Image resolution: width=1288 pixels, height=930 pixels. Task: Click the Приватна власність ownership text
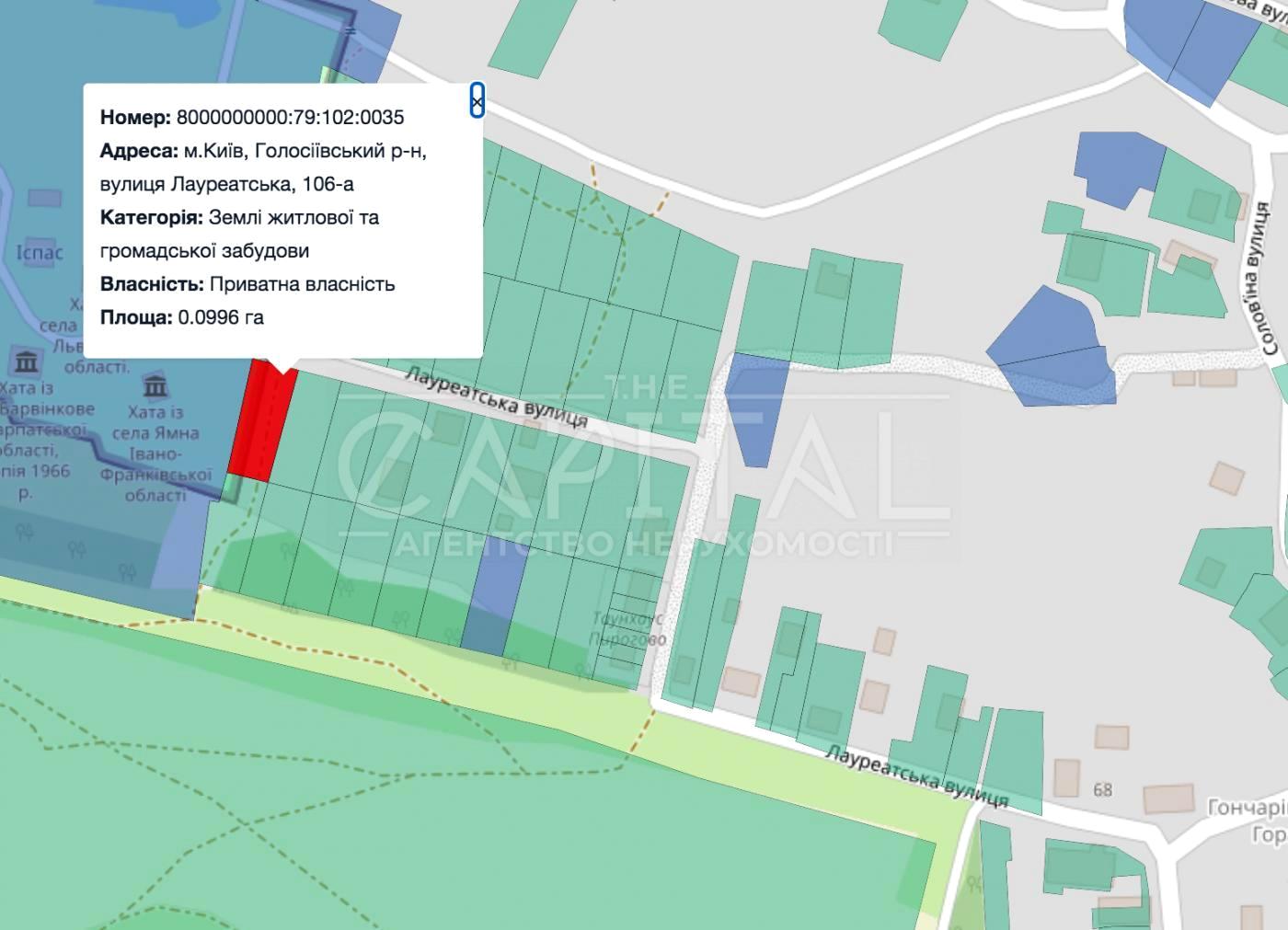(x=302, y=284)
